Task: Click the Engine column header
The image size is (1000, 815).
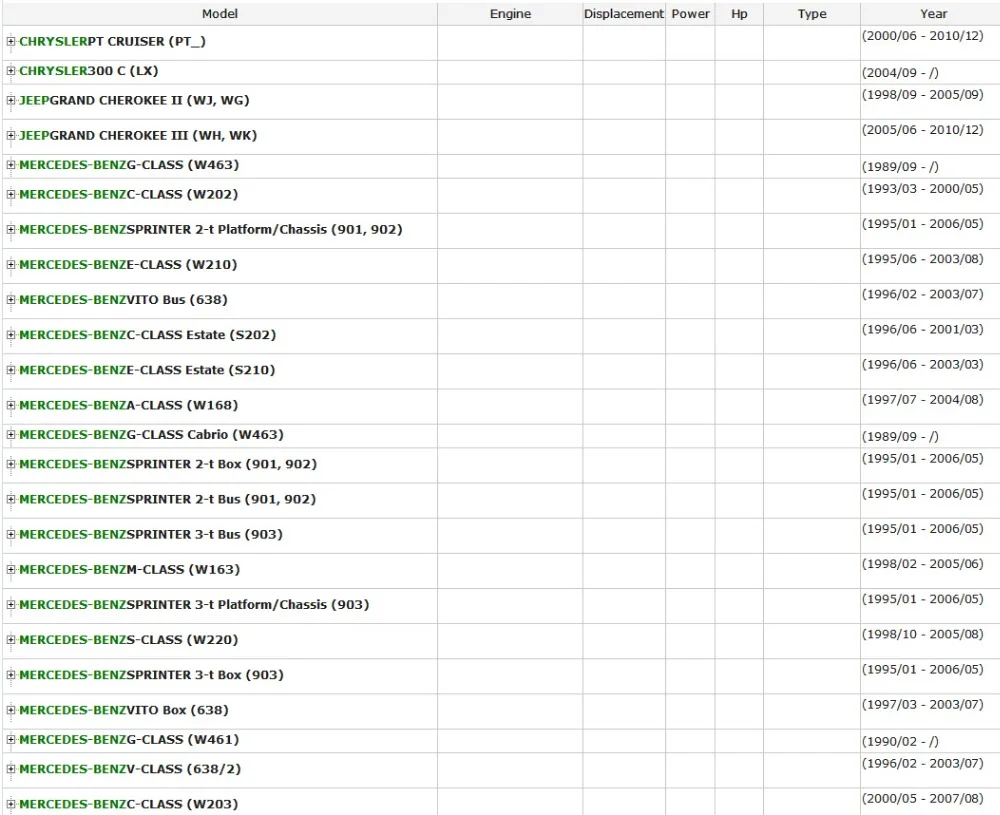Action: [x=510, y=14]
